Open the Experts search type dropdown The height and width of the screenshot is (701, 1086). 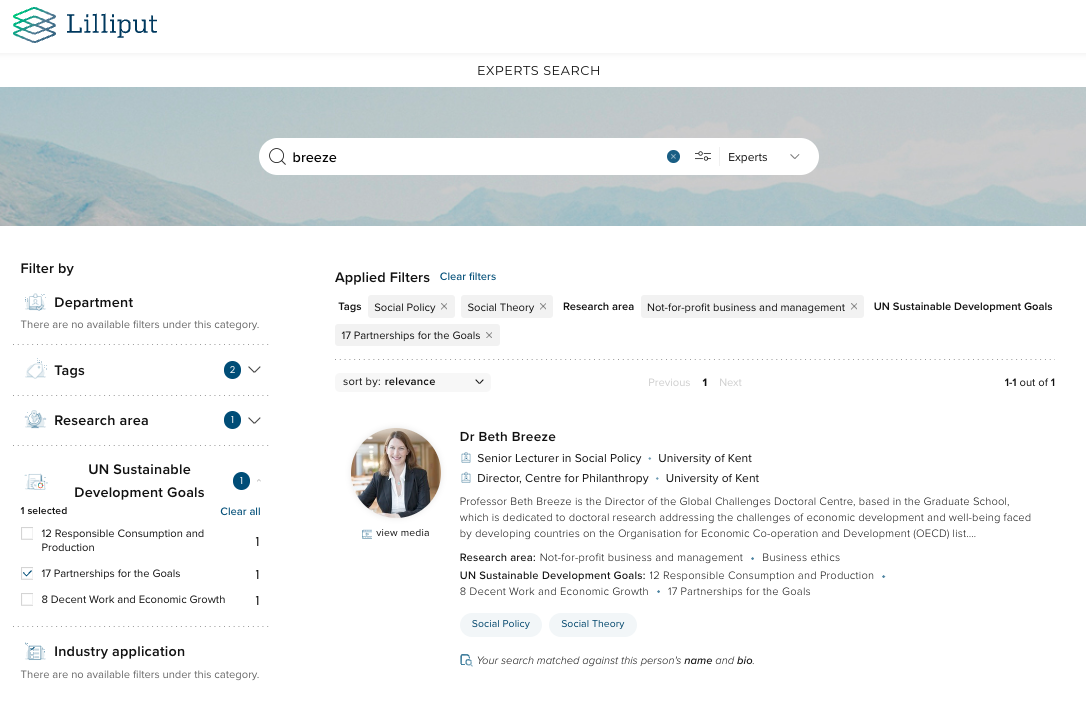[x=764, y=157]
